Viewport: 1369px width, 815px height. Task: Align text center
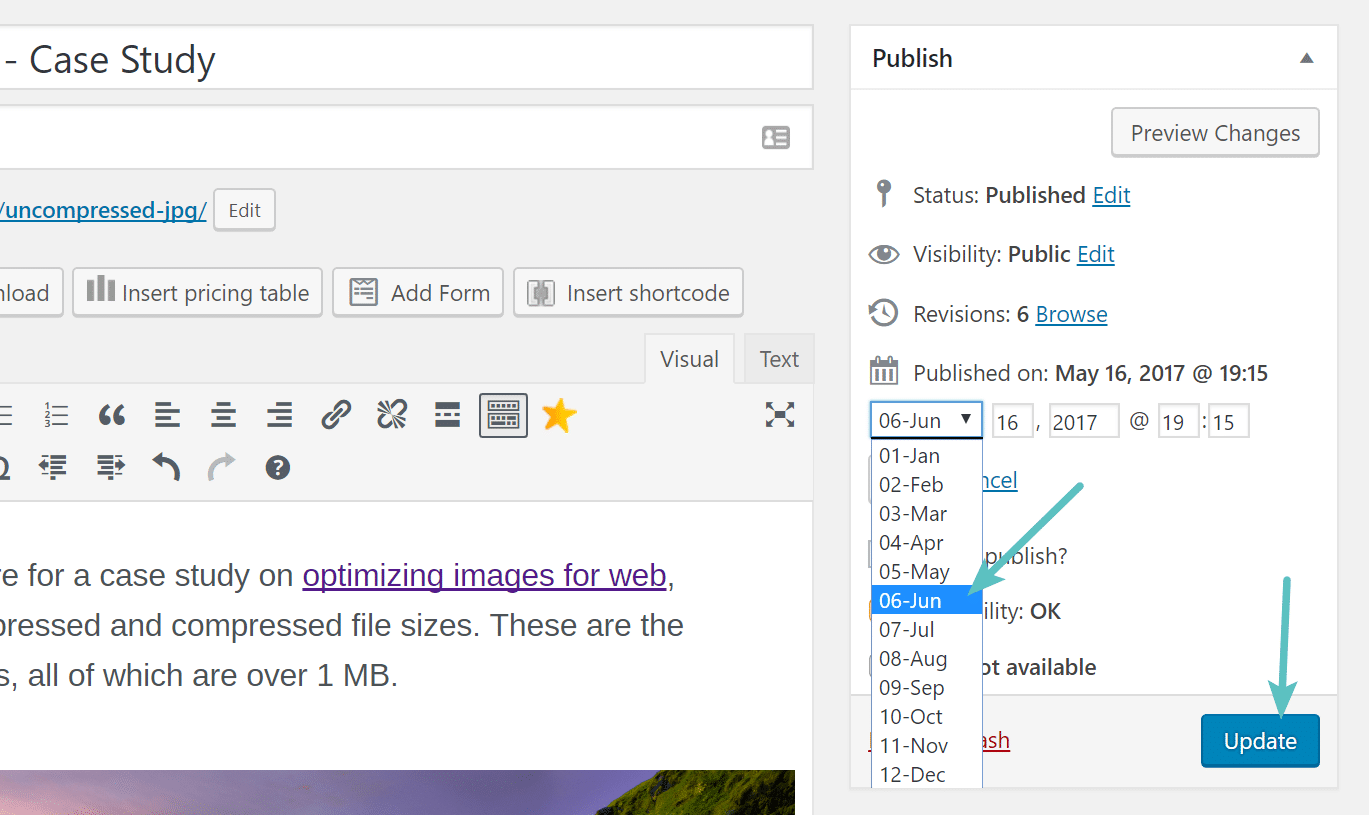tap(222, 414)
